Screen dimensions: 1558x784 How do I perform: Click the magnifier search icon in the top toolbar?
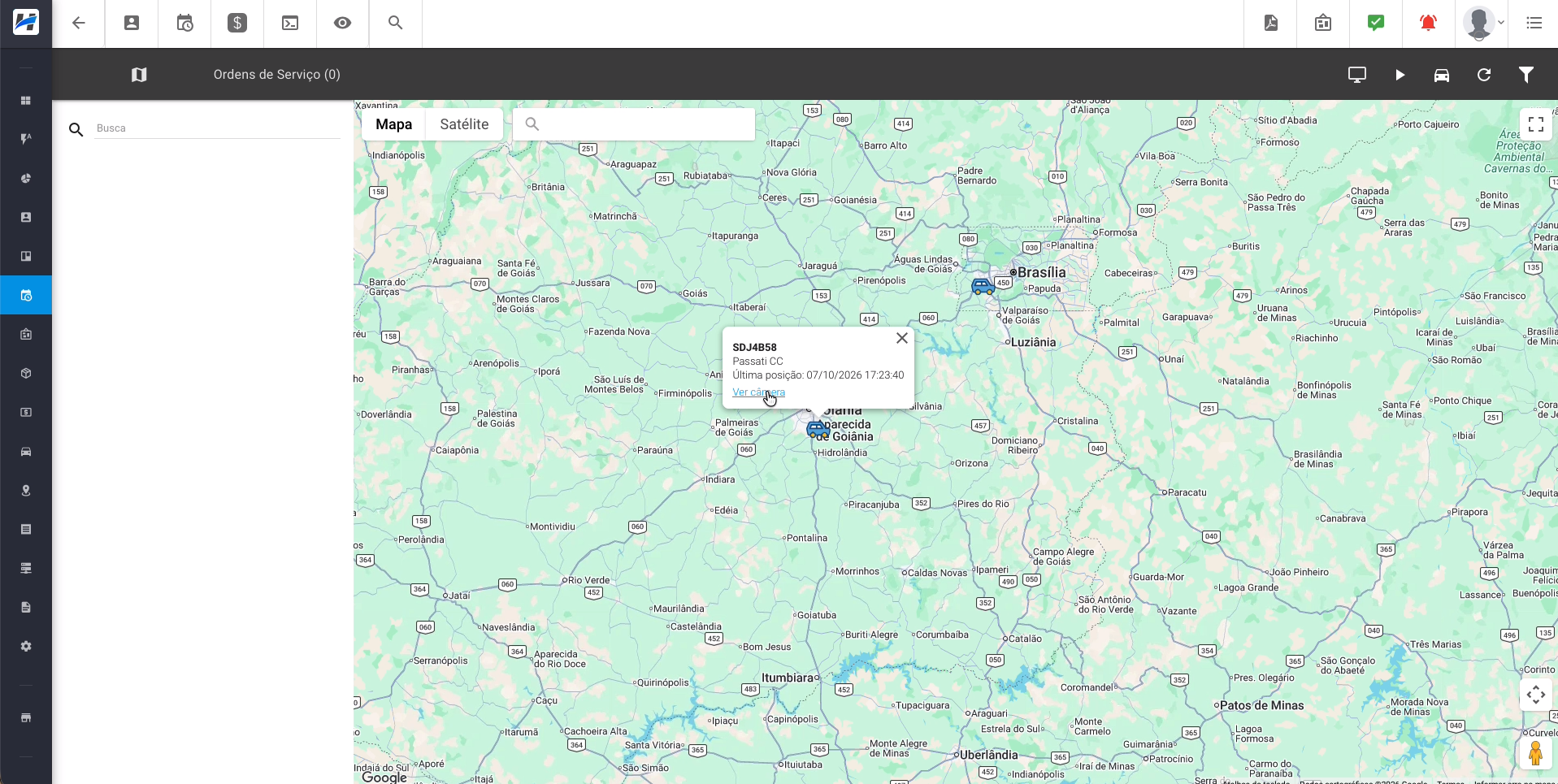(x=396, y=23)
